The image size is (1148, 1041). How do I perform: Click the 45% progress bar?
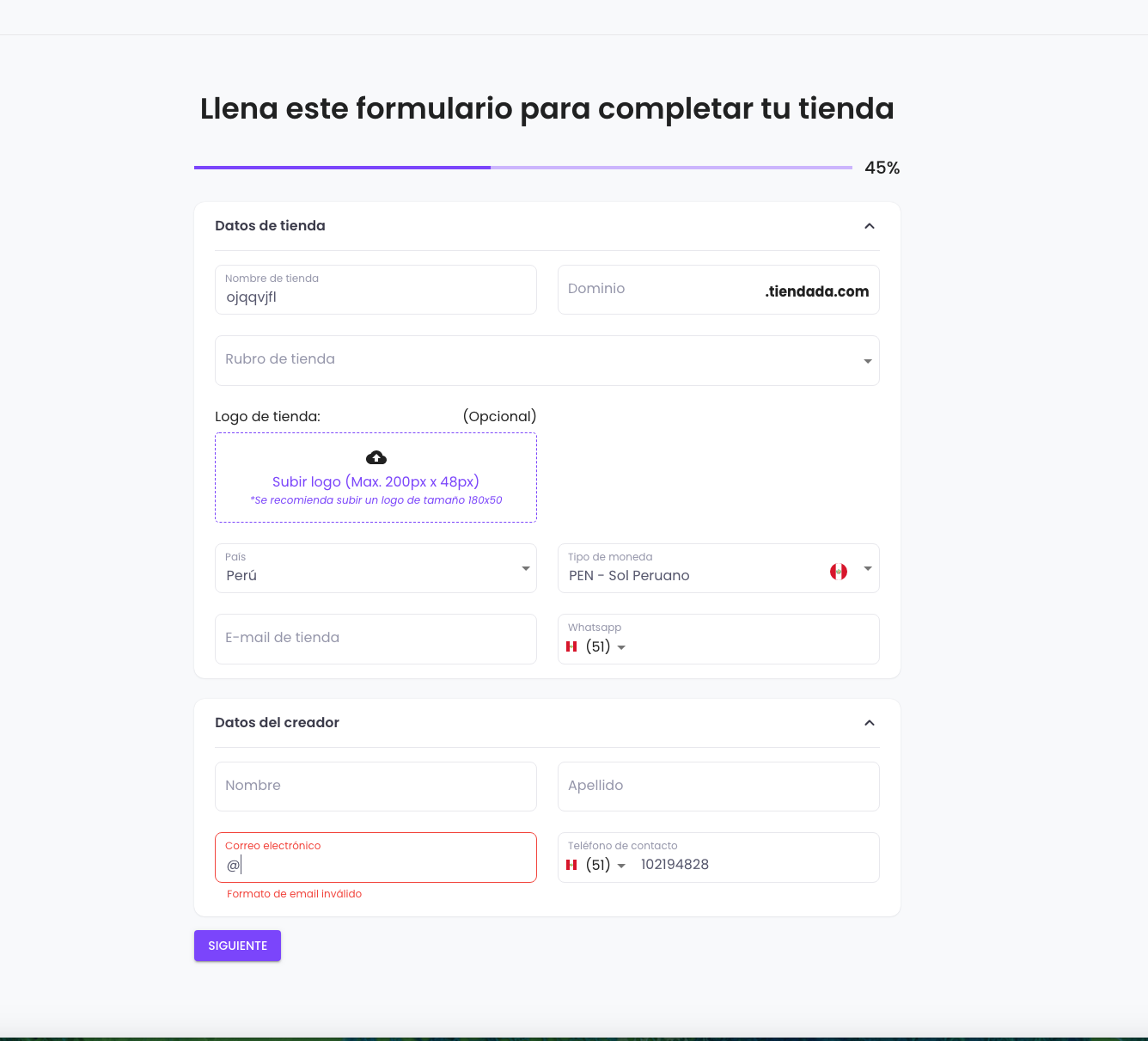522,168
